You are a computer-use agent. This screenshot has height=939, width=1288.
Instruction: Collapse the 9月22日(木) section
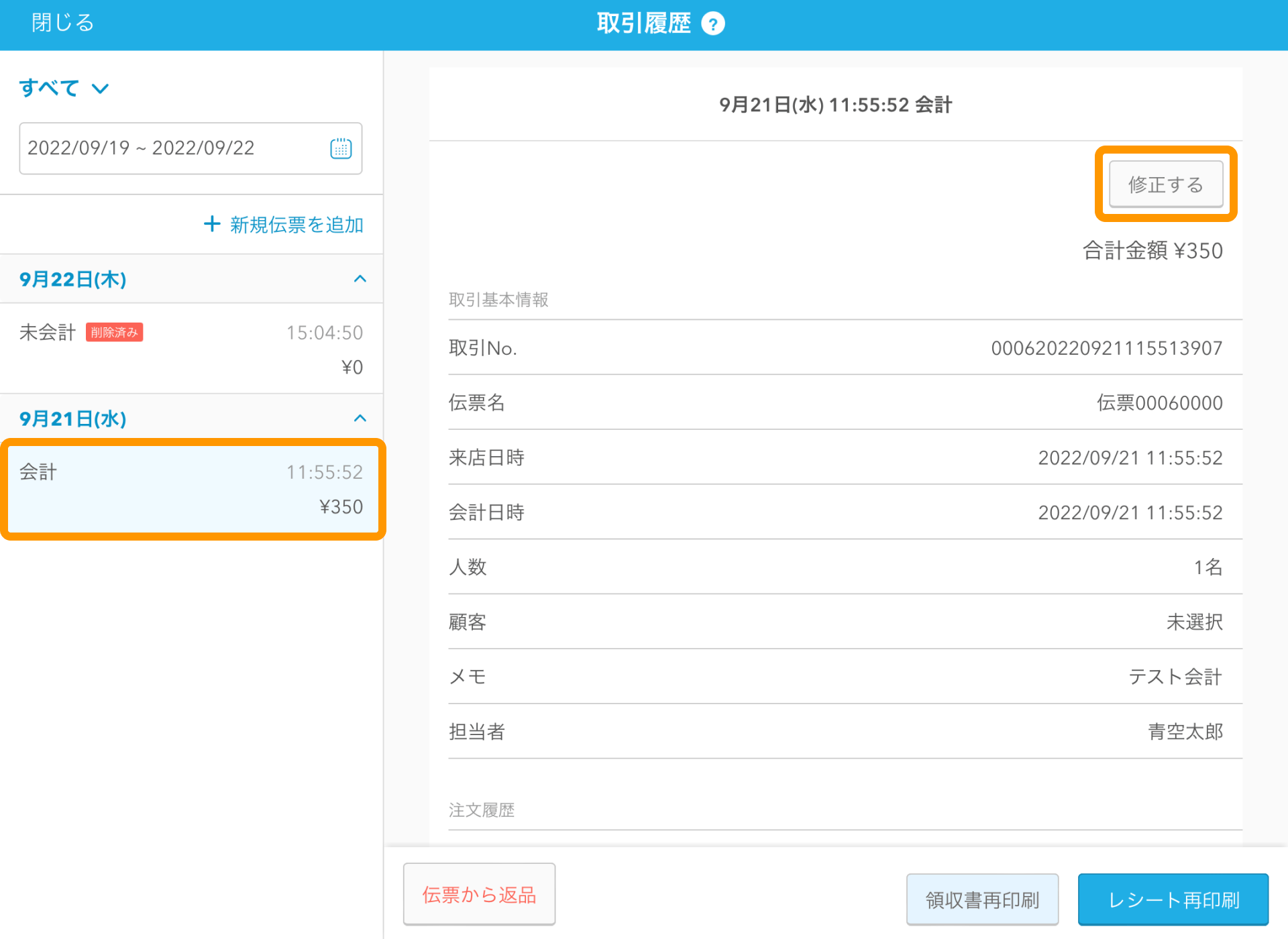(360, 279)
